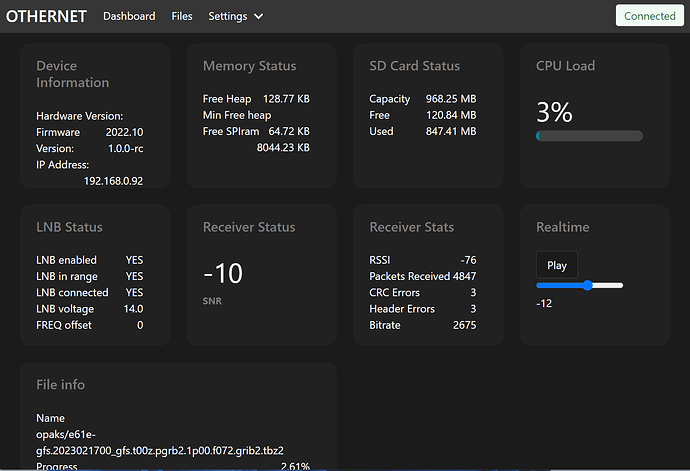Click the Memory Status card title
690x471 pixels.
pos(250,66)
